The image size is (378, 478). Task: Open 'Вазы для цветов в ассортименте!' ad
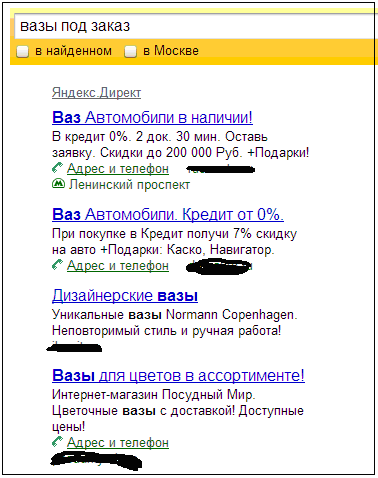178,376
